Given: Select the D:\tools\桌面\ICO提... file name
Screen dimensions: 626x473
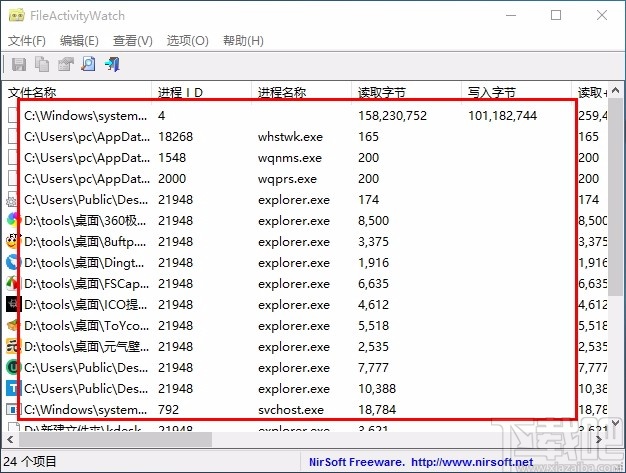Looking at the screenshot, I should (x=85, y=305).
